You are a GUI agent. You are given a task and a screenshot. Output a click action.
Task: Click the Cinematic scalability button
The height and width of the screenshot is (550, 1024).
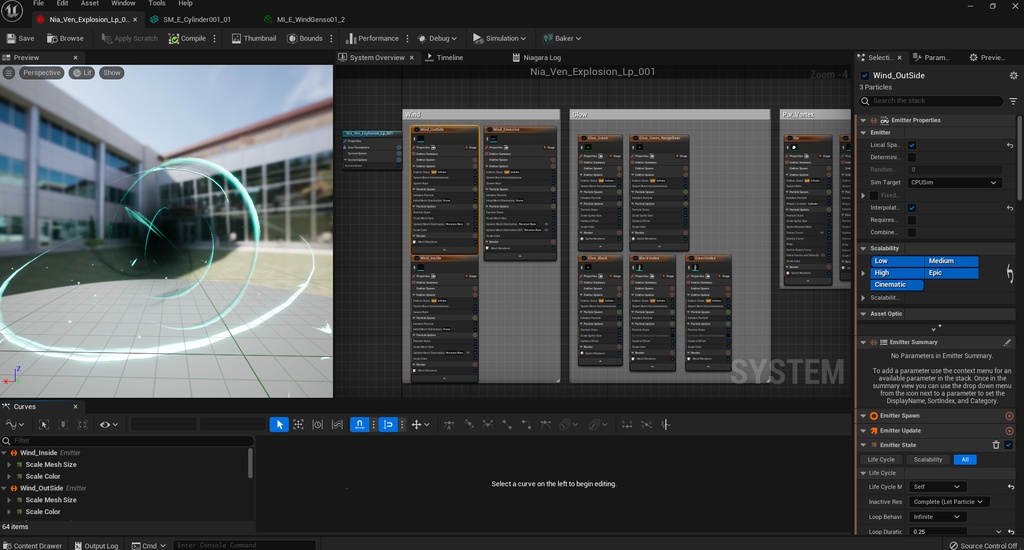click(897, 284)
